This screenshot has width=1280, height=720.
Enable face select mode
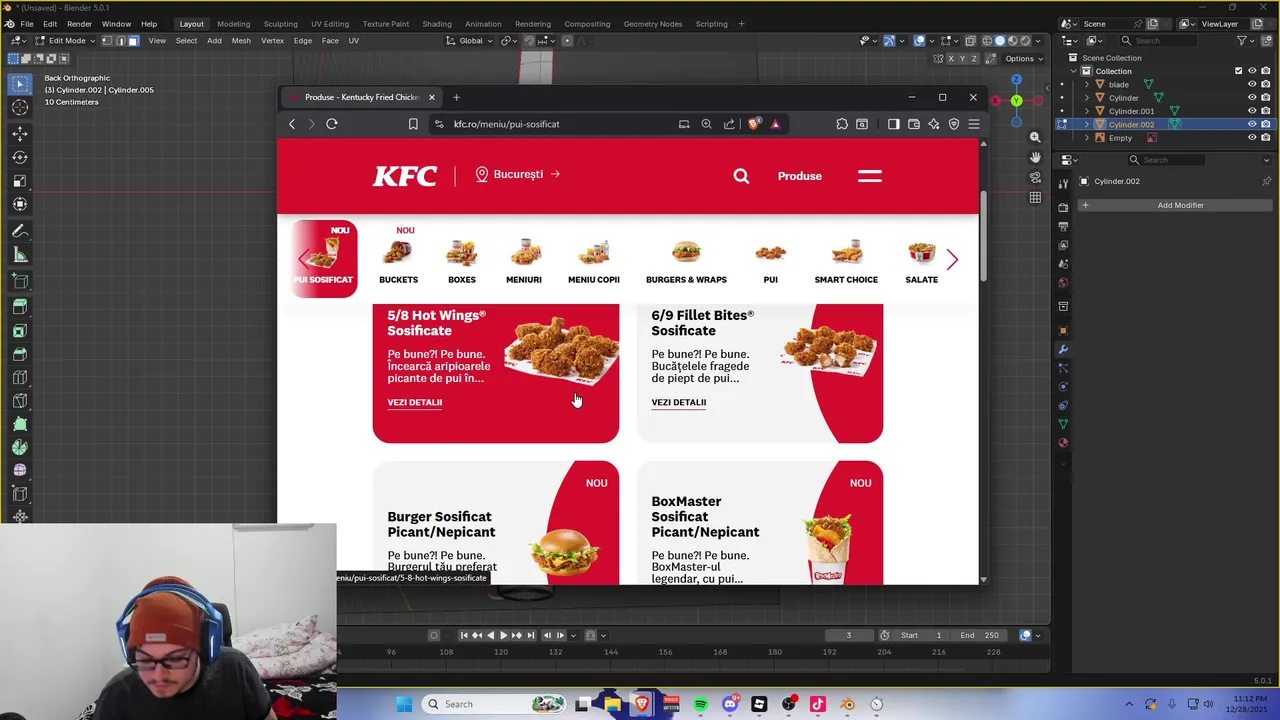(133, 41)
